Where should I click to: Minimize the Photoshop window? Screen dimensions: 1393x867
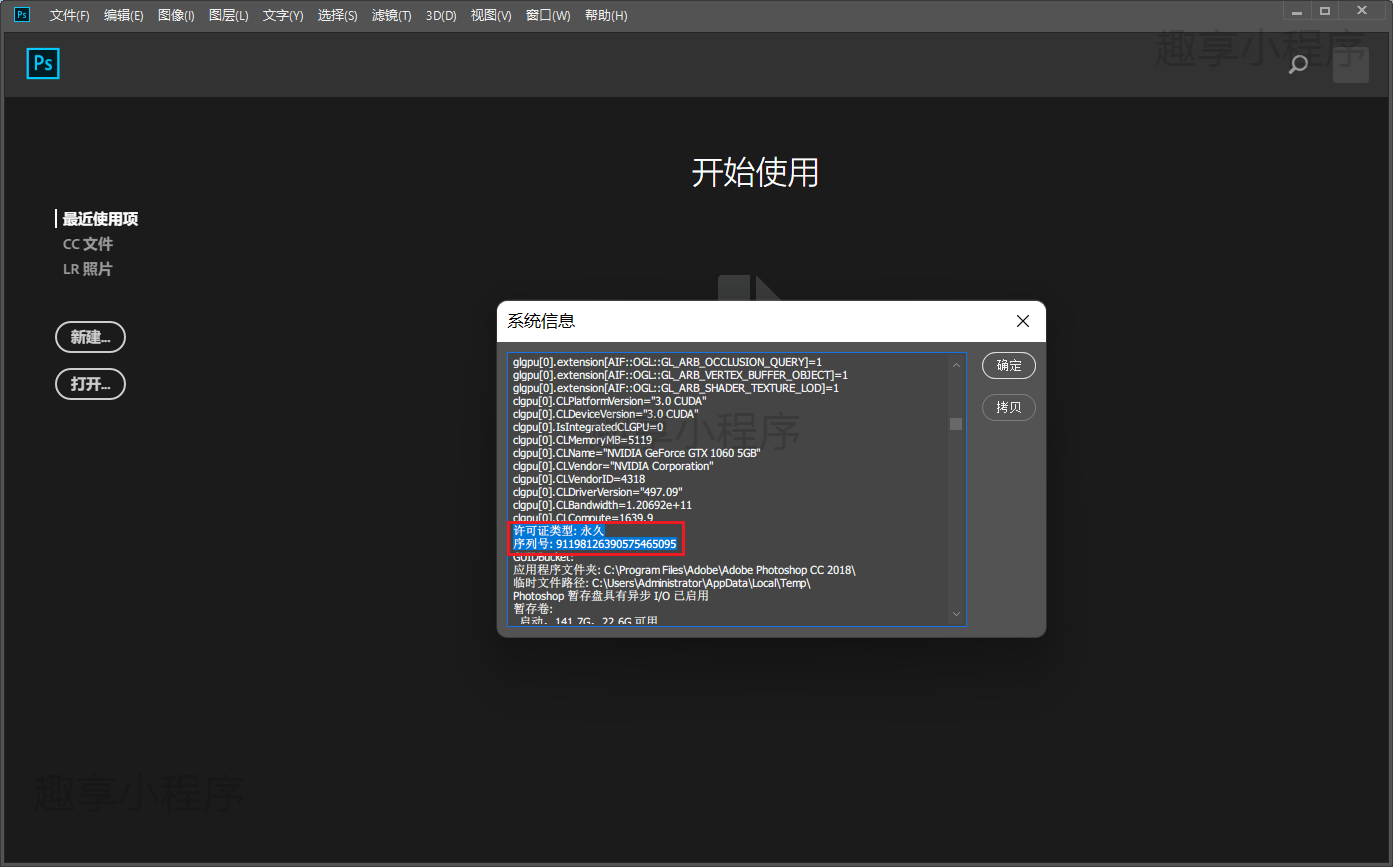(1297, 11)
